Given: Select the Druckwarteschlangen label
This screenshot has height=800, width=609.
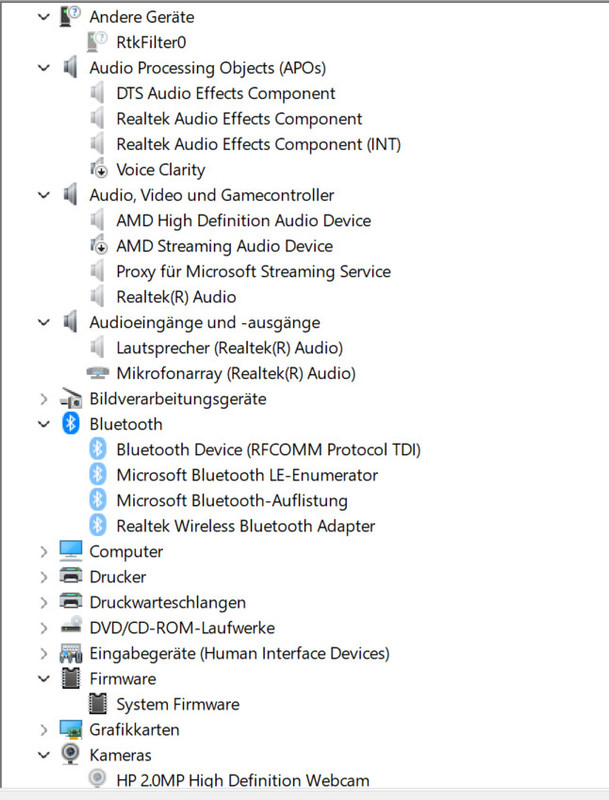Looking at the screenshot, I should coord(167,603).
